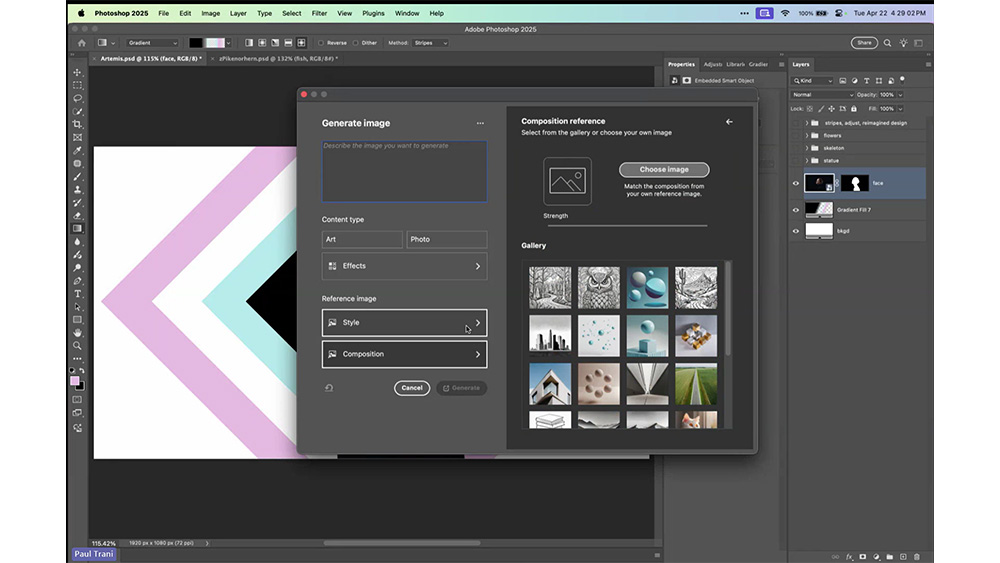Select the Rectangular Marquee tool

pyautogui.click(x=77, y=85)
